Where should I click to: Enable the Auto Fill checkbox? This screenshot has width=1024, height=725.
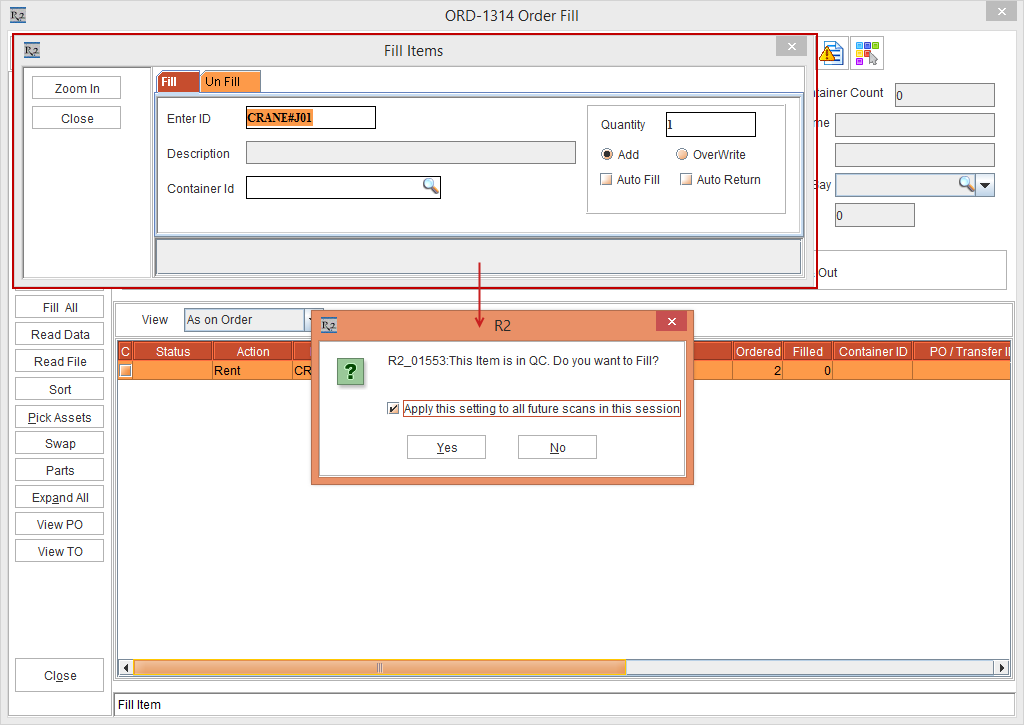[606, 180]
